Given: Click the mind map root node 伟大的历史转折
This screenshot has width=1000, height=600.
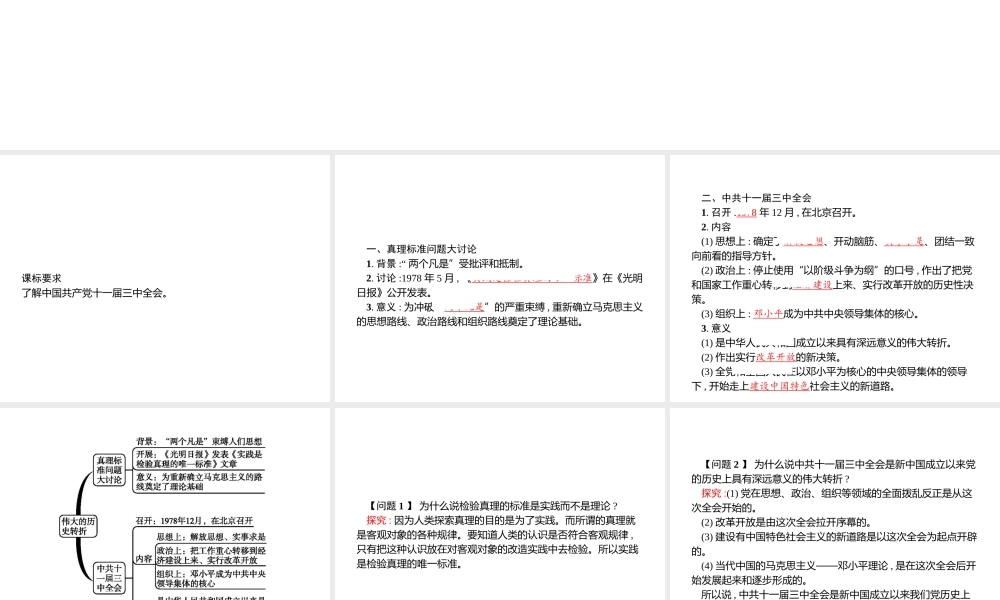Looking at the screenshot, I should click(78, 525).
